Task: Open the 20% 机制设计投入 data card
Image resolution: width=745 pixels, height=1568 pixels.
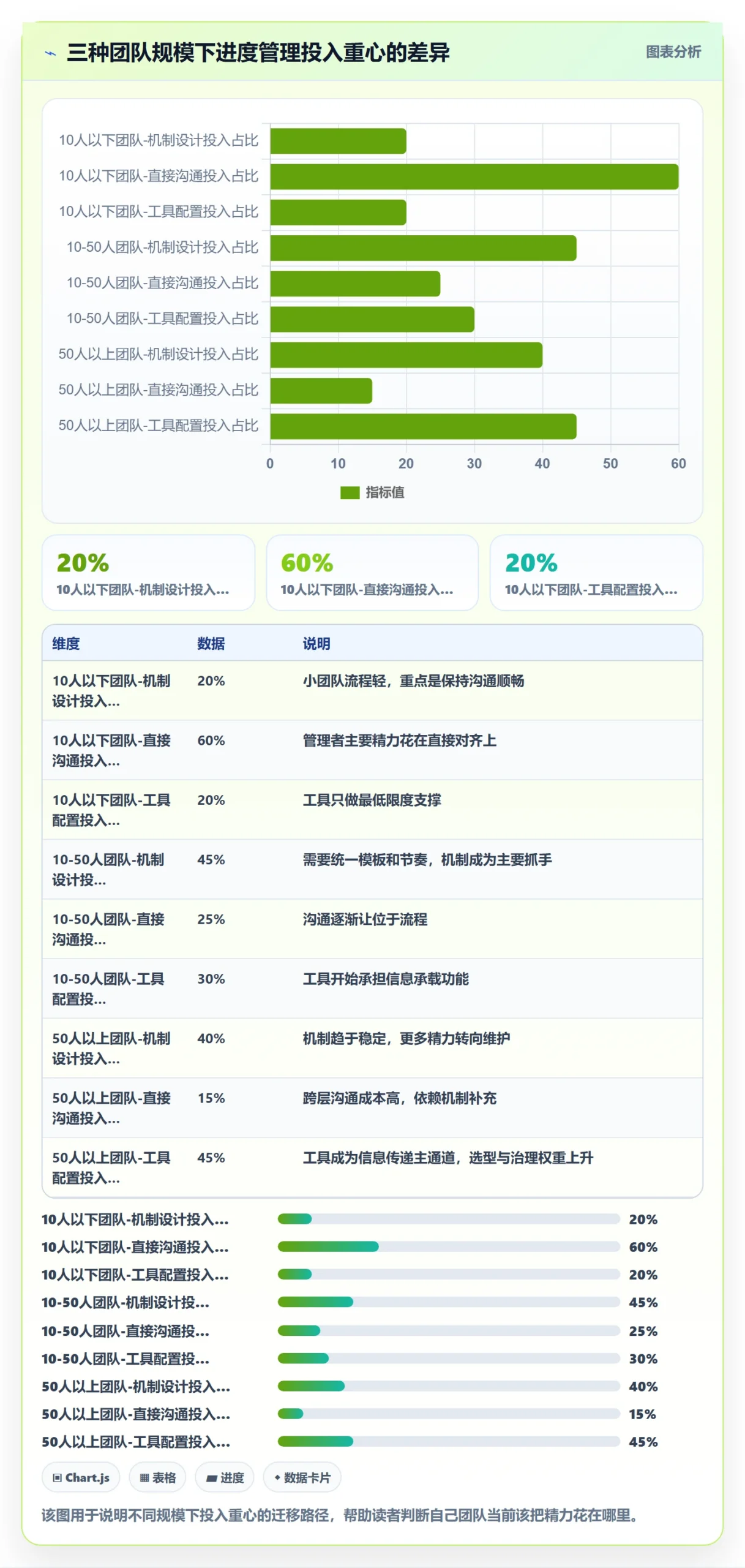Action: point(148,573)
